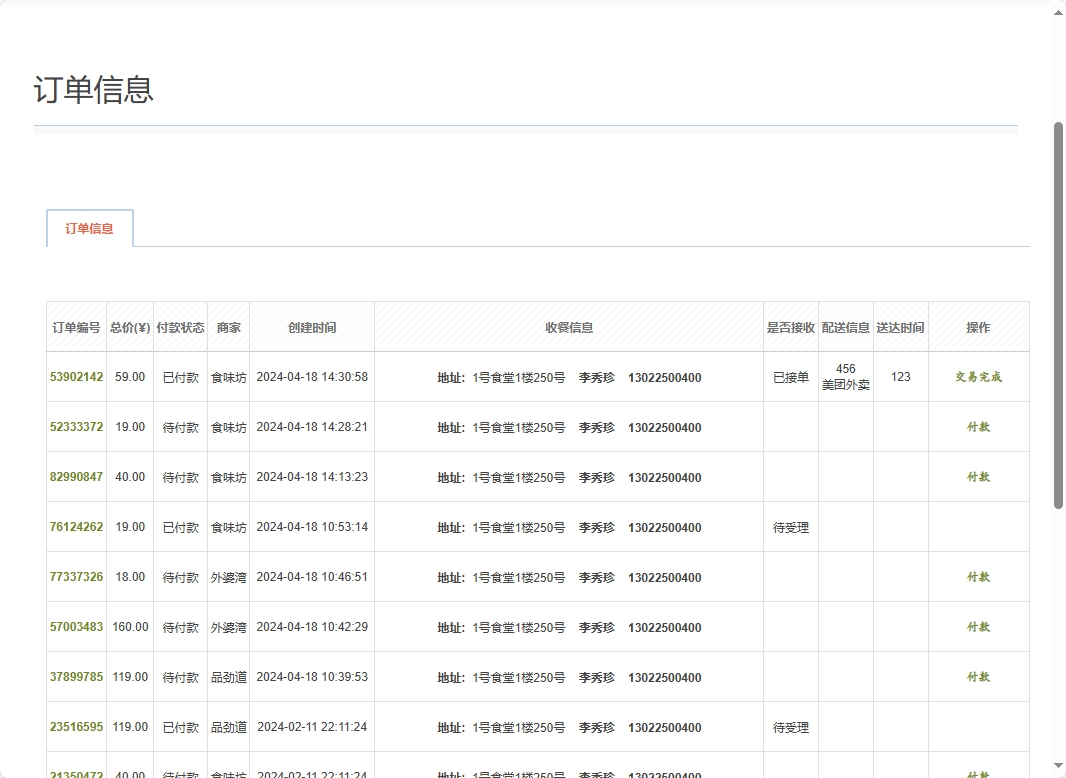This screenshot has height=778, width=1066.
Task: Open order number 23516595
Action: click(x=76, y=727)
